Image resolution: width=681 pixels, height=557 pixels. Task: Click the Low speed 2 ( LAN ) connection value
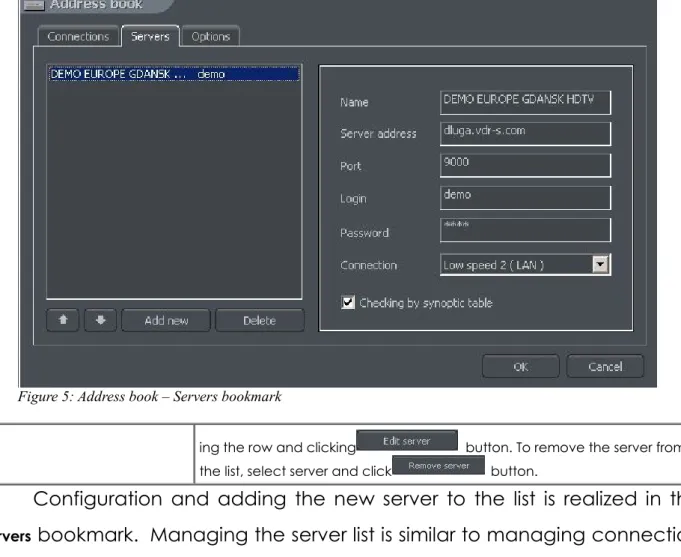pyautogui.click(x=493, y=265)
